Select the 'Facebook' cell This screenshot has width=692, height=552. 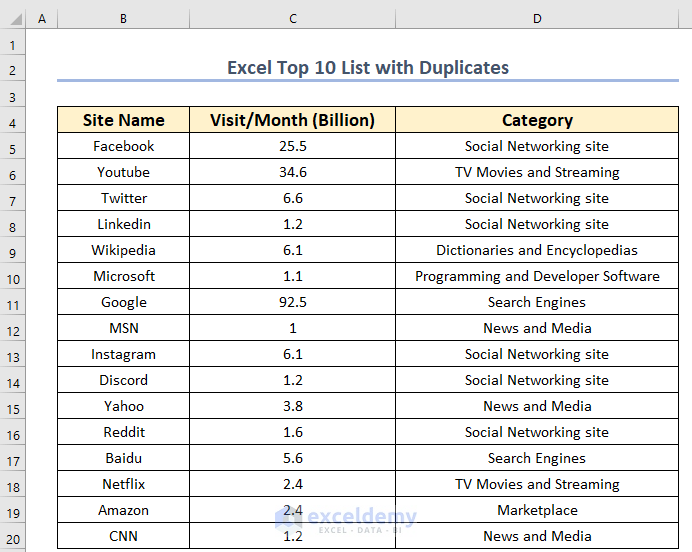tap(124, 146)
